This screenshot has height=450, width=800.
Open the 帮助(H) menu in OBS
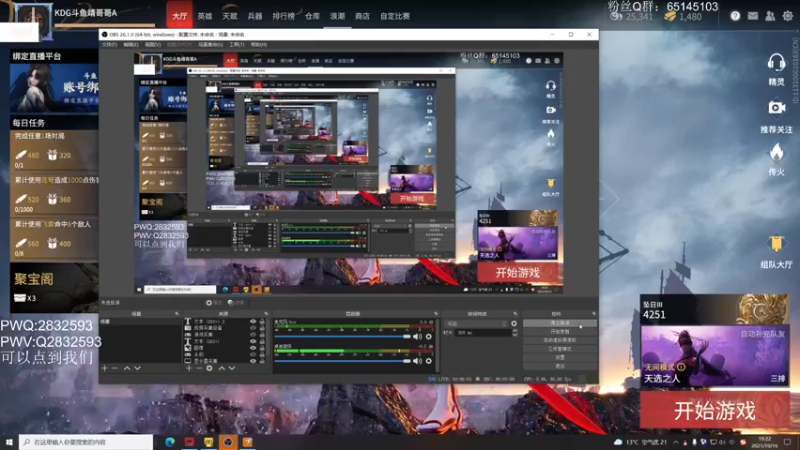coord(259,45)
